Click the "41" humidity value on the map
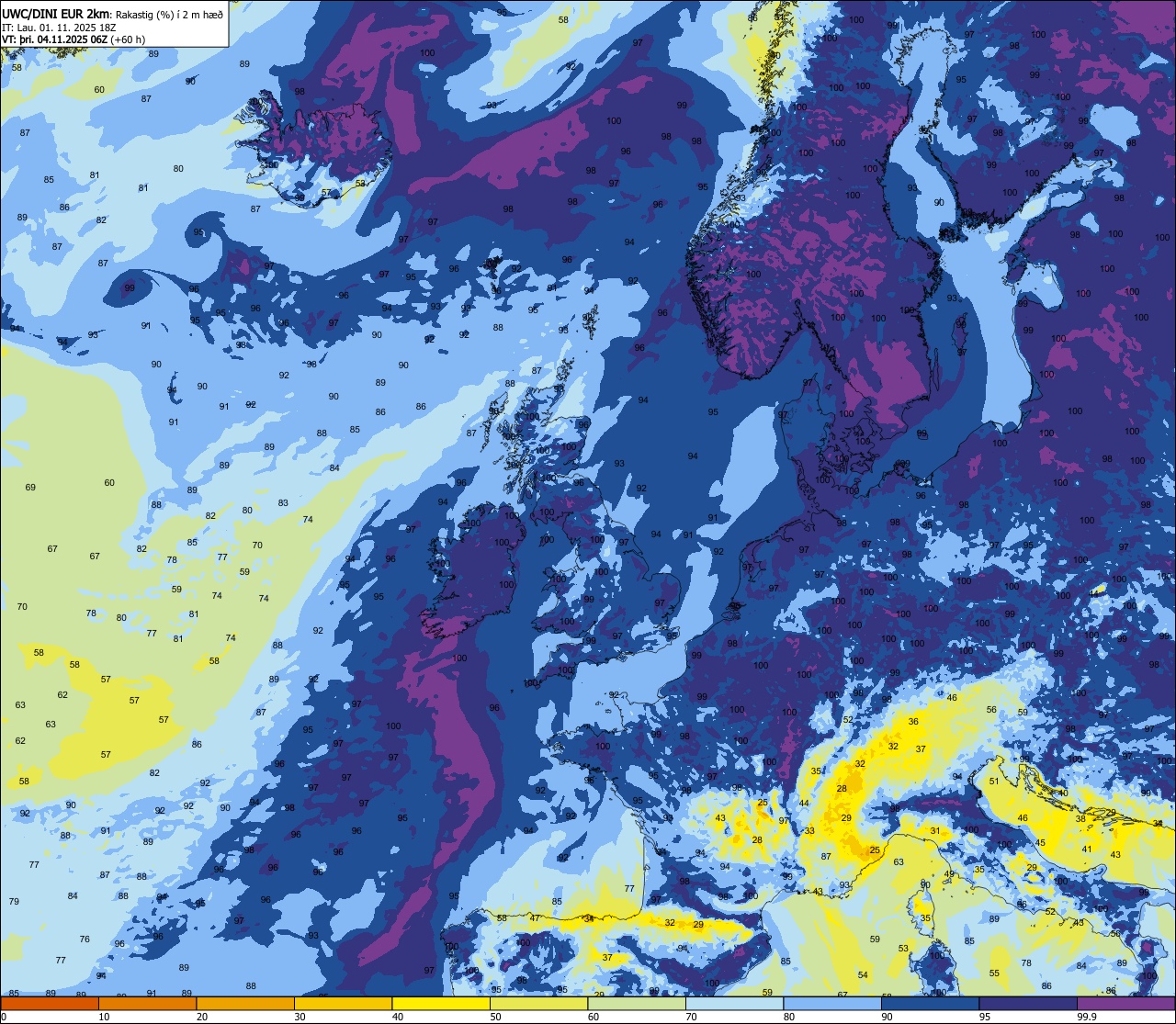Viewport: 1176px width, 1024px height. pyautogui.click(x=1087, y=849)
